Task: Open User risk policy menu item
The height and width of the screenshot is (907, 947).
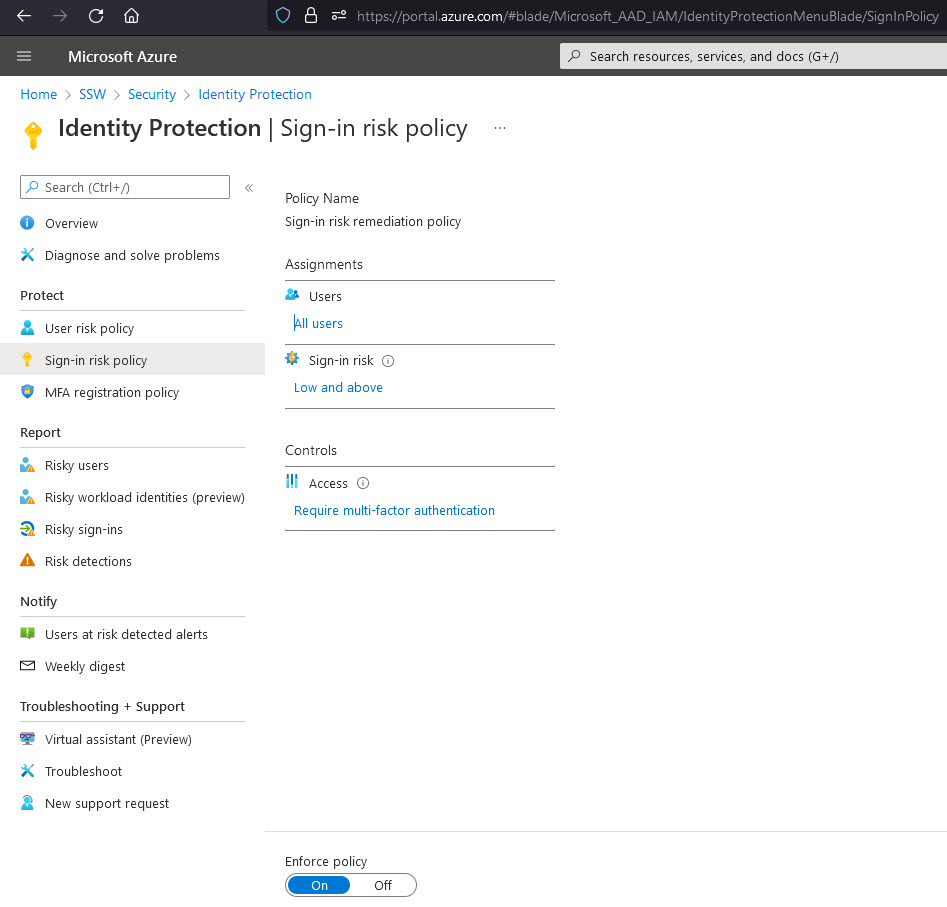Action: tap(89, 329)
